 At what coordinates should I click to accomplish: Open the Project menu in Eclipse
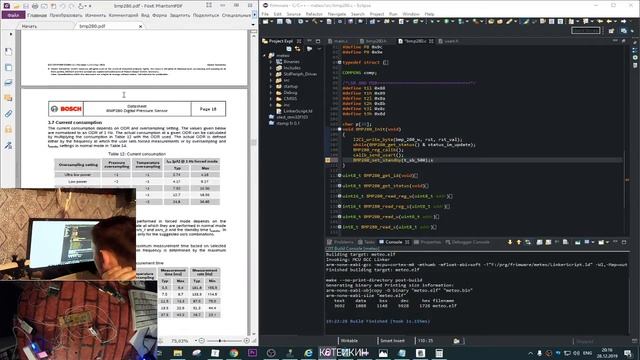[377, 14]
